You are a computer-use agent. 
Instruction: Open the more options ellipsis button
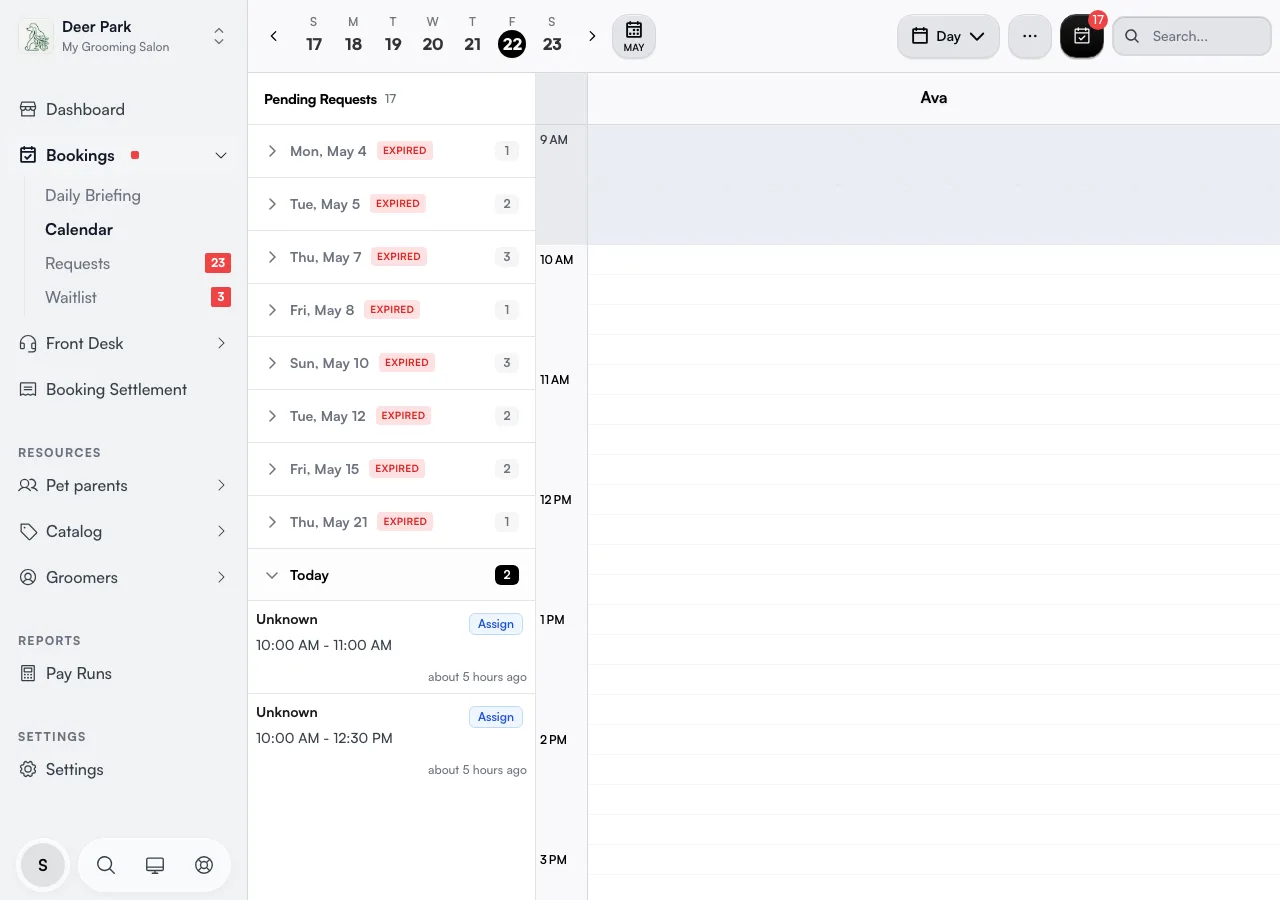pos(1030,36)
